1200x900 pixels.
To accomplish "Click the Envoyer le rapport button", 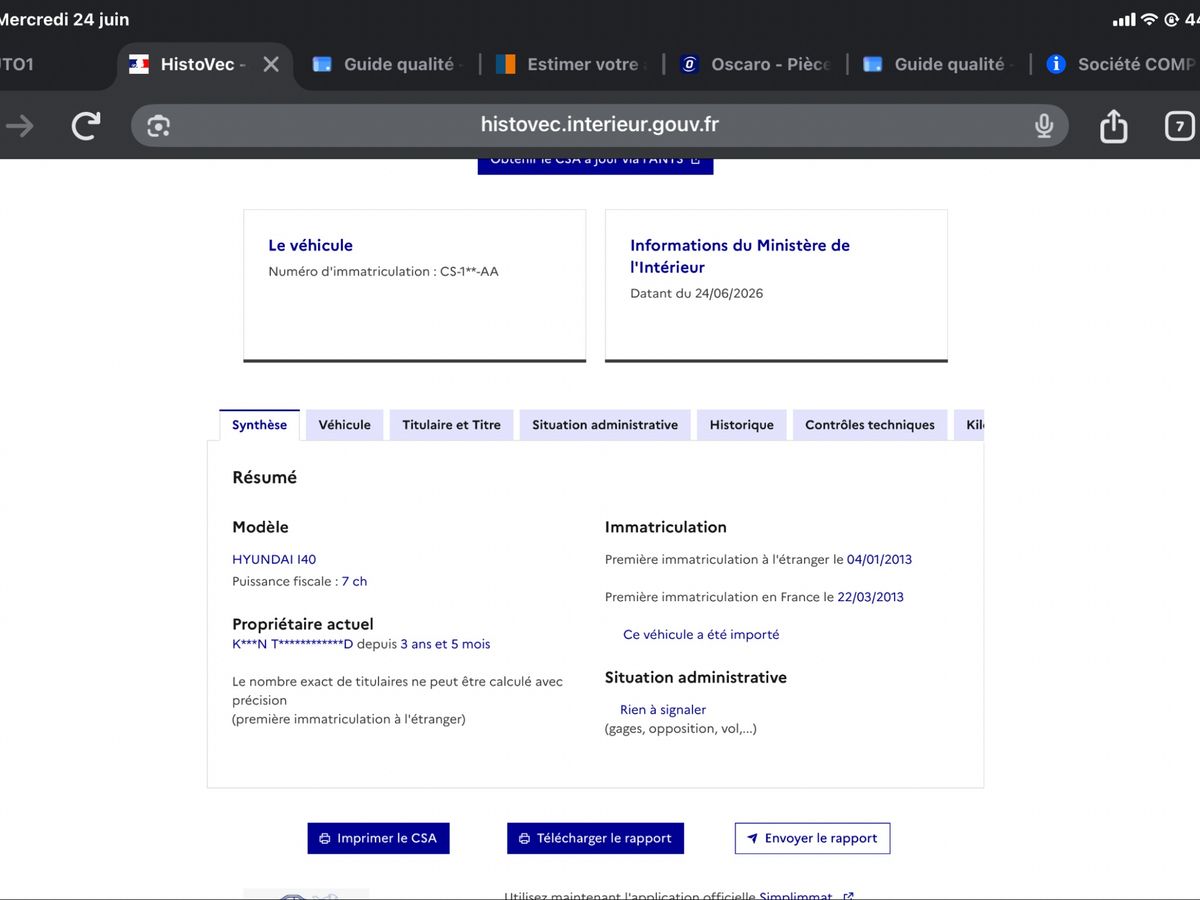I will coord(812,838).
